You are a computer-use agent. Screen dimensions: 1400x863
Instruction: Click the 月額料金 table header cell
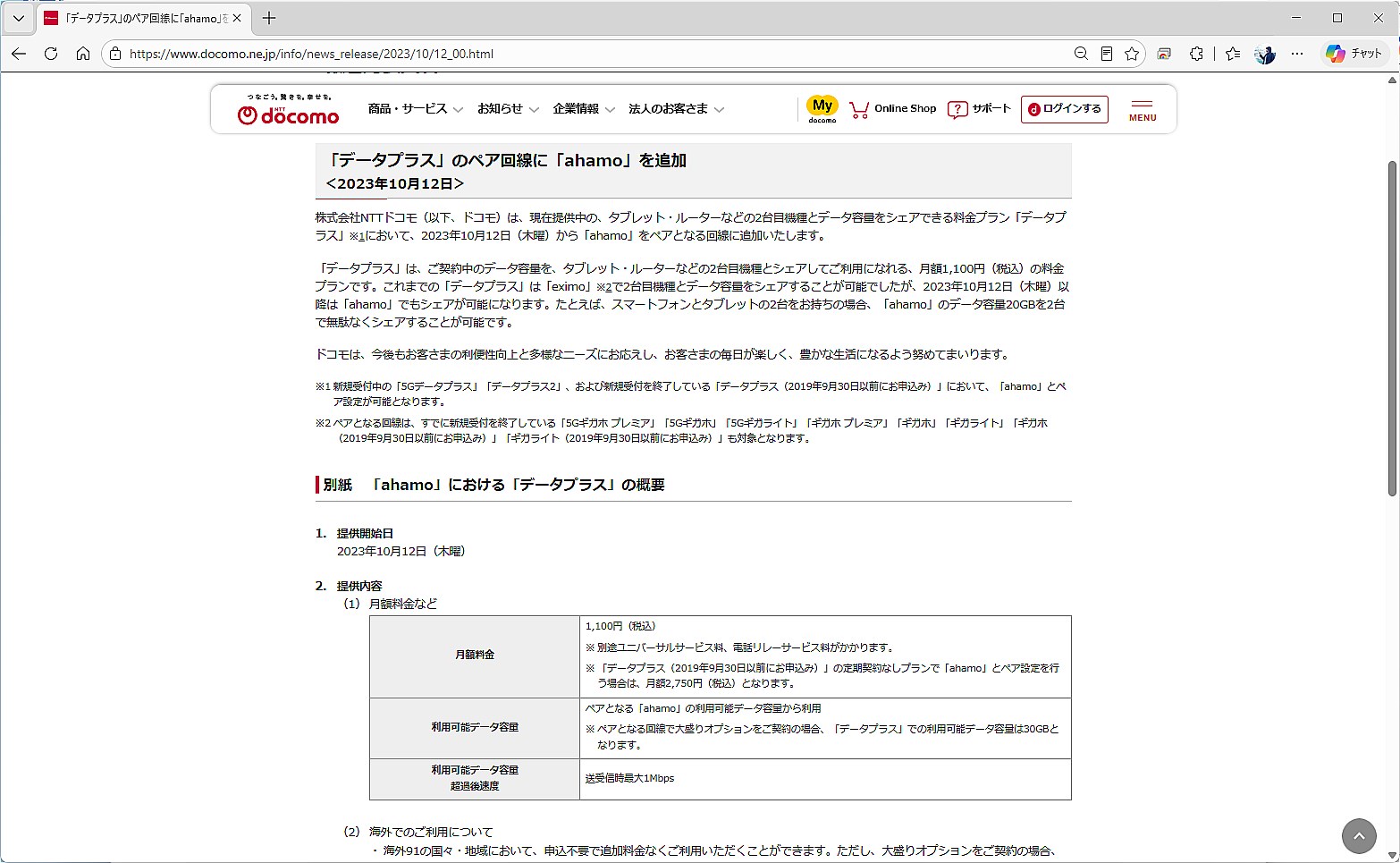pos(475,656)
